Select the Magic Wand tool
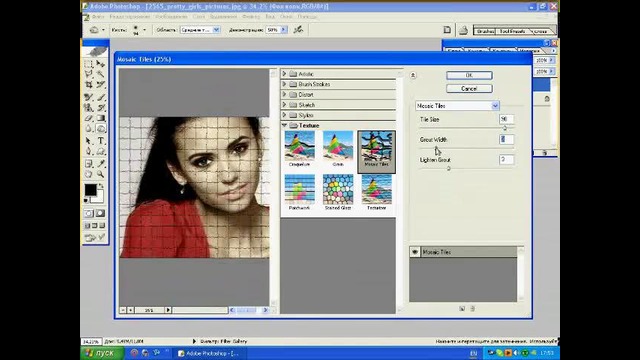 click(101, 74)
